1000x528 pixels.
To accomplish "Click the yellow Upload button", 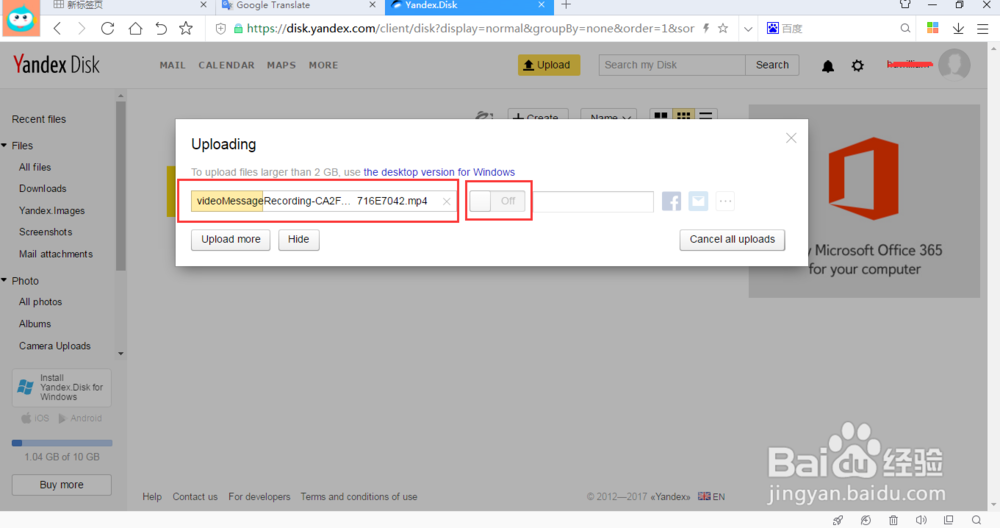I will [548, 65].
